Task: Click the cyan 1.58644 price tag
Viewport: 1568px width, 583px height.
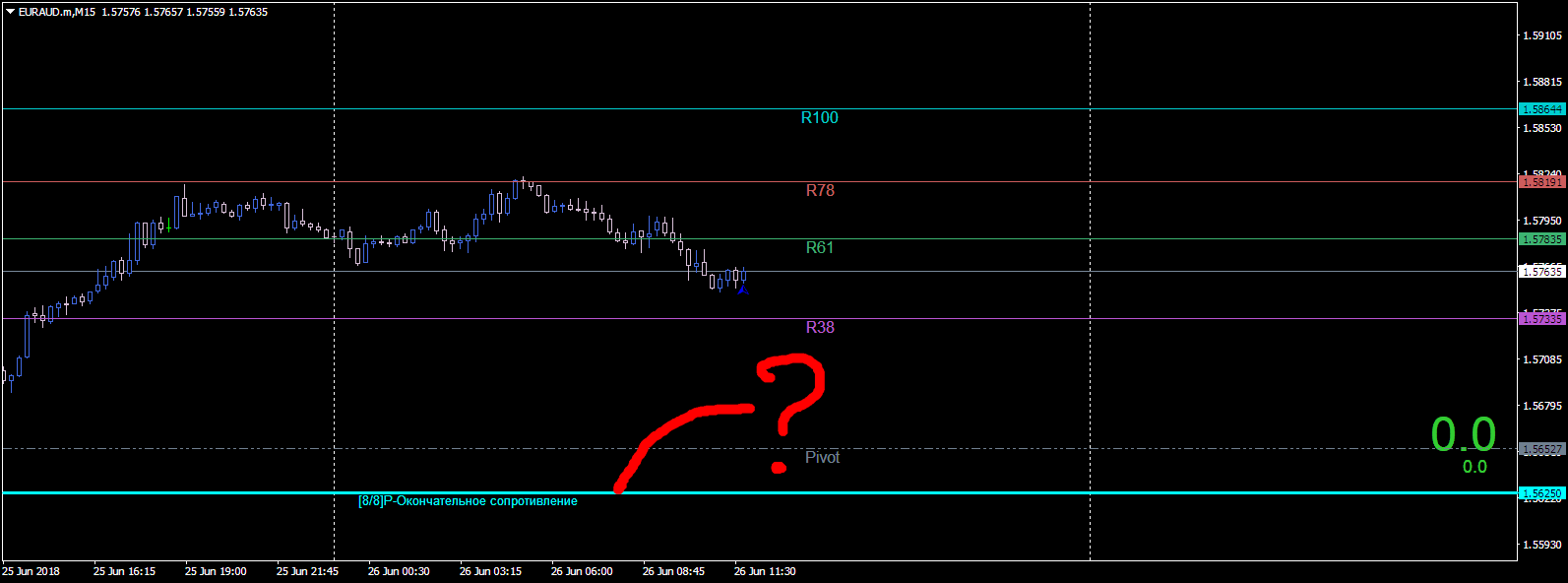Action: click(x=1542, y=109)
